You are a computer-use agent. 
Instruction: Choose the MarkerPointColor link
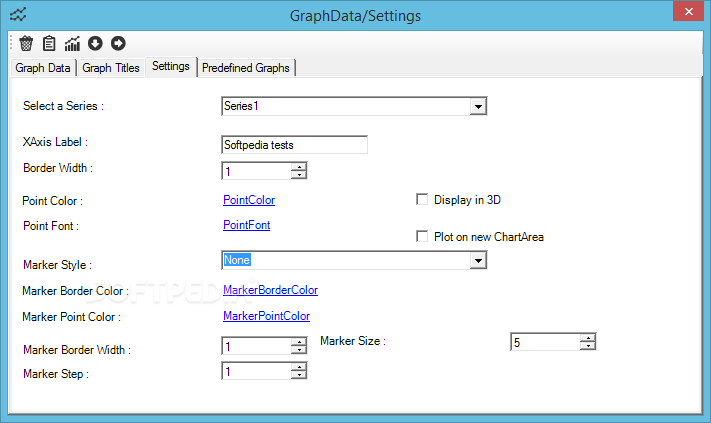point(266,316)
